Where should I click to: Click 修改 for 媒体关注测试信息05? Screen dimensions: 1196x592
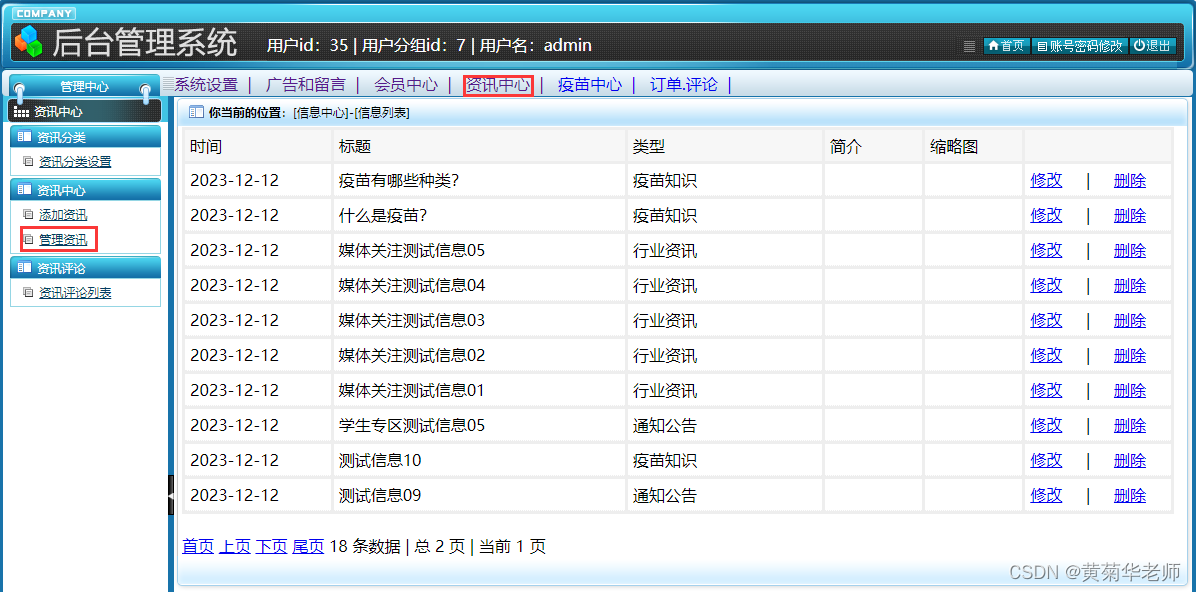1046,251
